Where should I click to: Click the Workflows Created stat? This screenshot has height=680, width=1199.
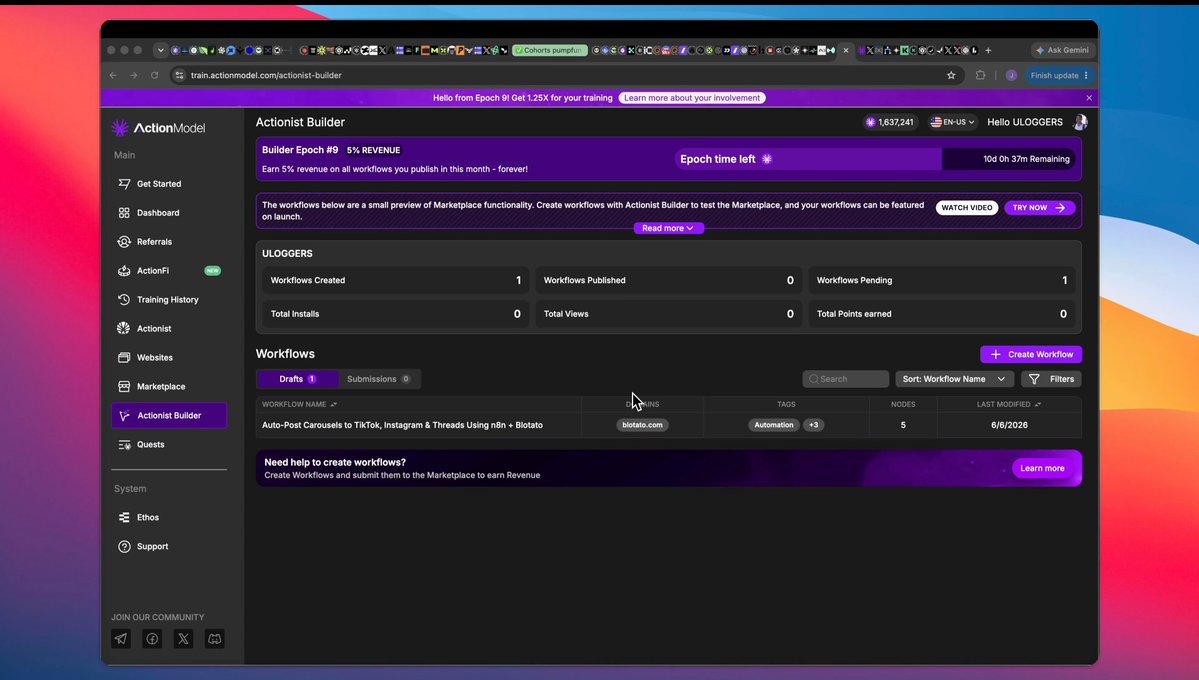[395, 280]
